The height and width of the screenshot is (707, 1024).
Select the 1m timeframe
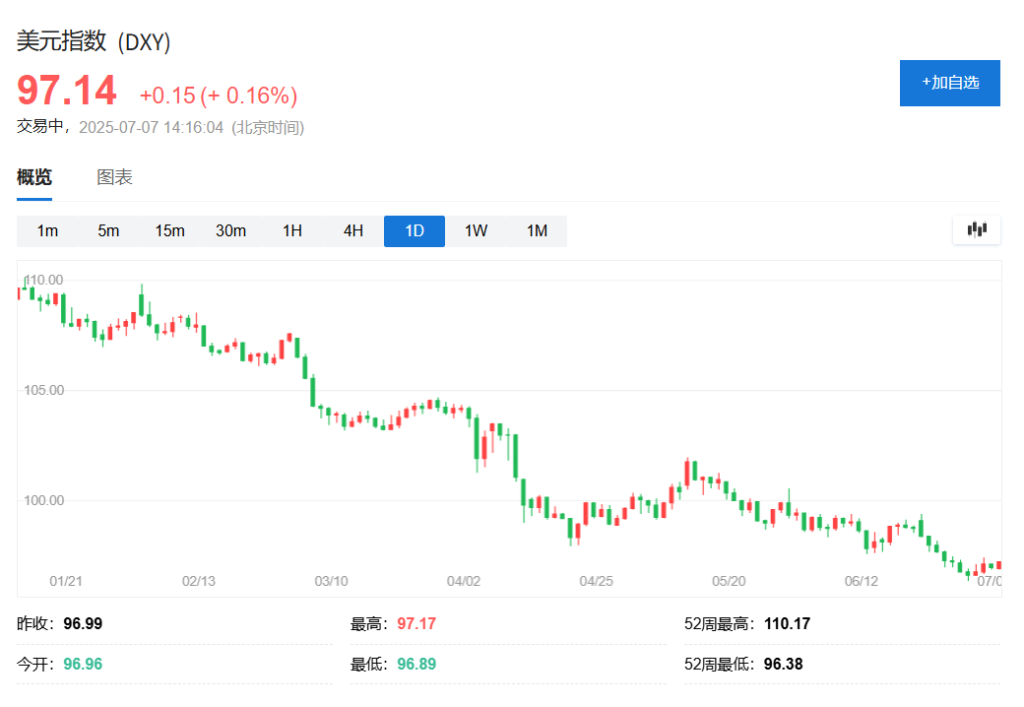point(47,230)
